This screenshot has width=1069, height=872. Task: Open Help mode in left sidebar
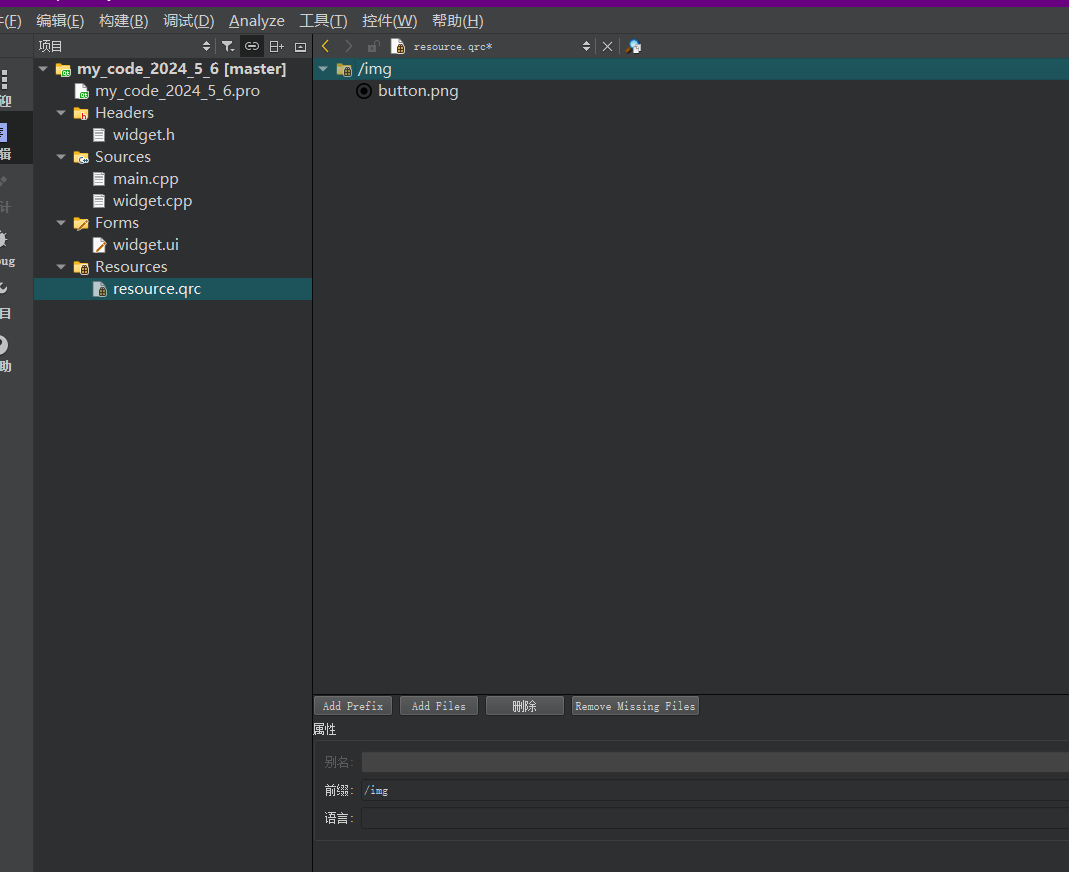point(4,352)
